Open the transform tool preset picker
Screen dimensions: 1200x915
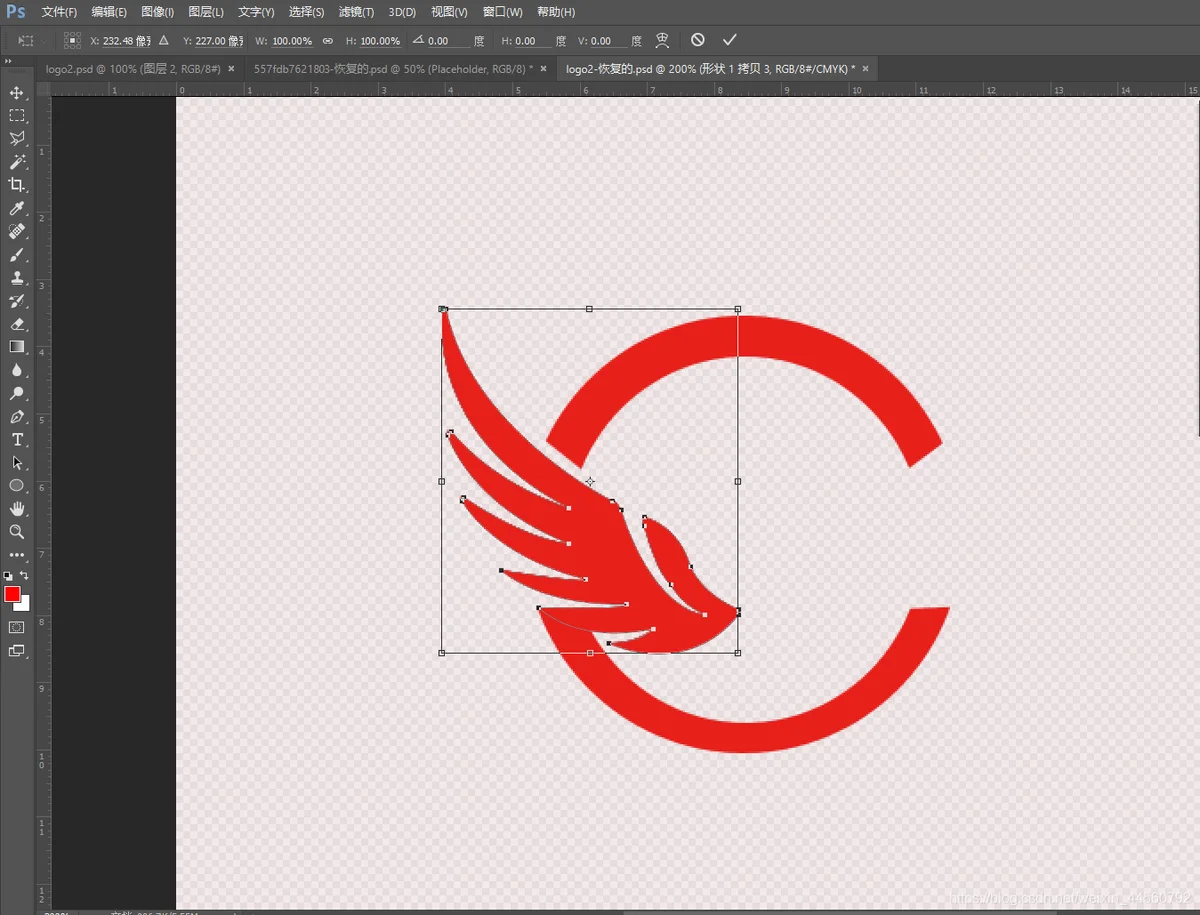coord(26,40)
